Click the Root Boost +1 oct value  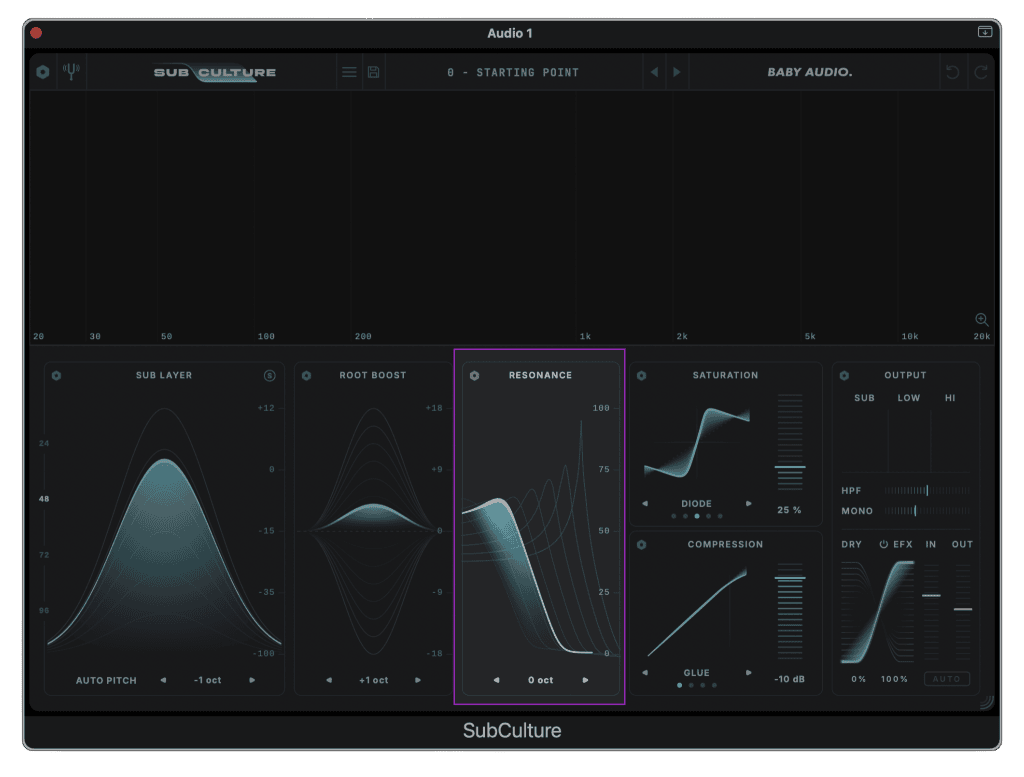374,680
